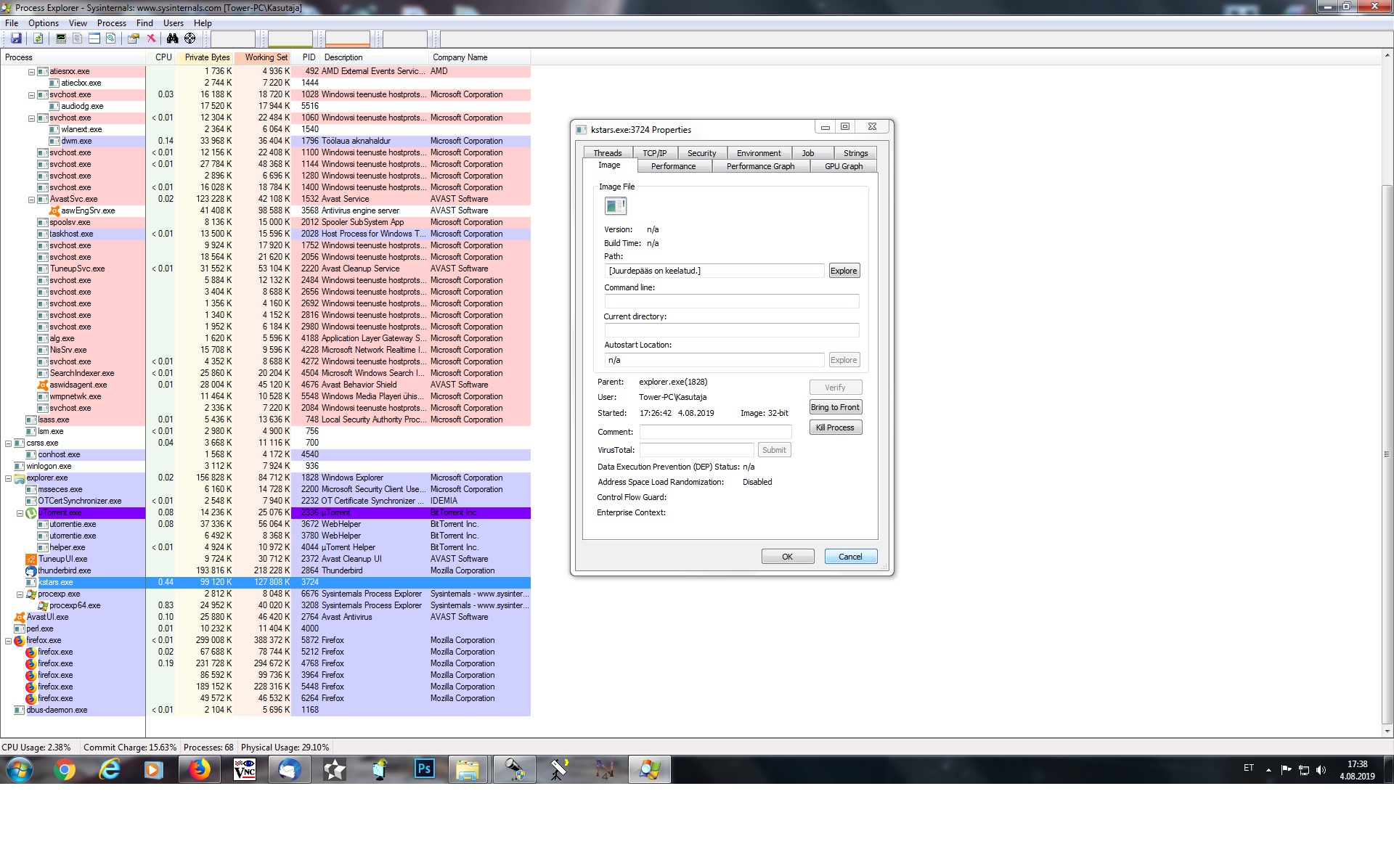Open the Users menu
Image resolution: width=1394 pixels, height=868 pixels.
pyautogui.click(x=174, y=23)
